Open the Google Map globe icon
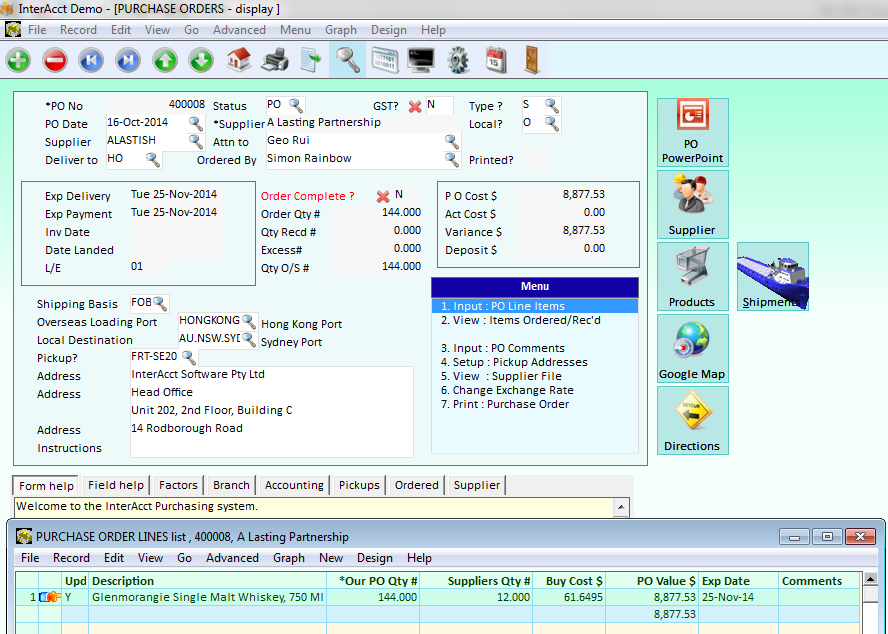 click(x=693, y=348)
